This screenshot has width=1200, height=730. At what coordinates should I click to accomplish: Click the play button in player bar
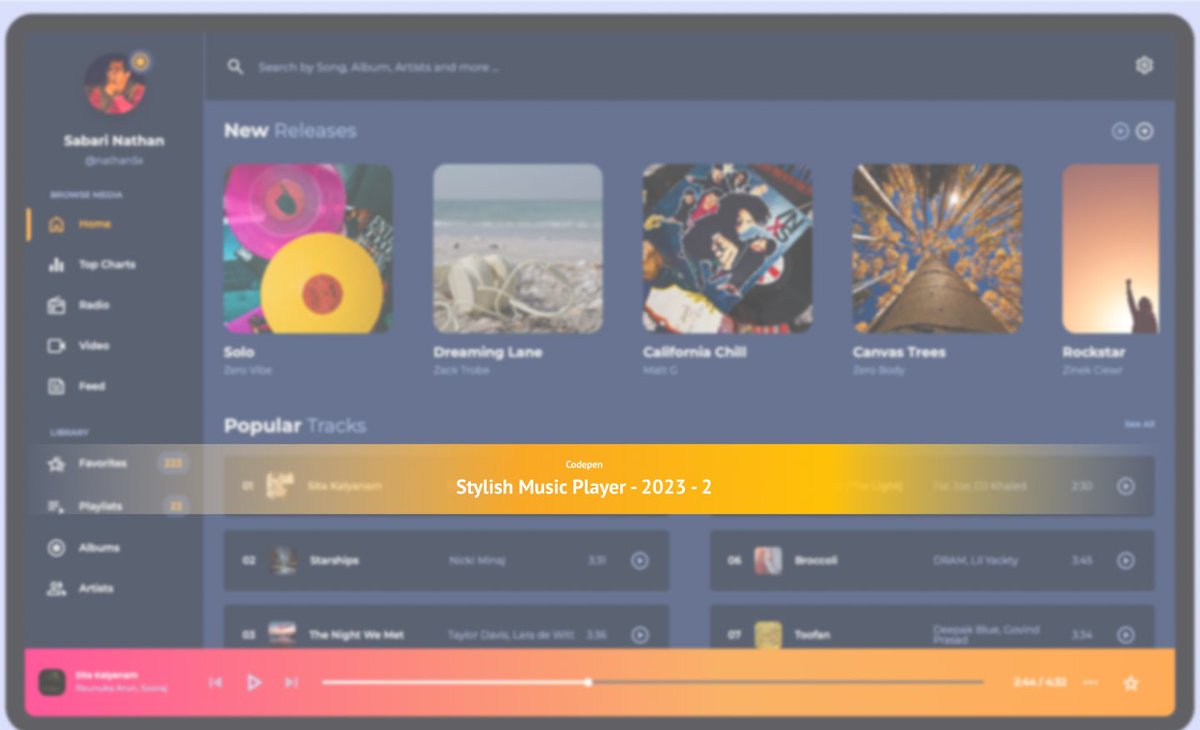click(x=254, y=683)
